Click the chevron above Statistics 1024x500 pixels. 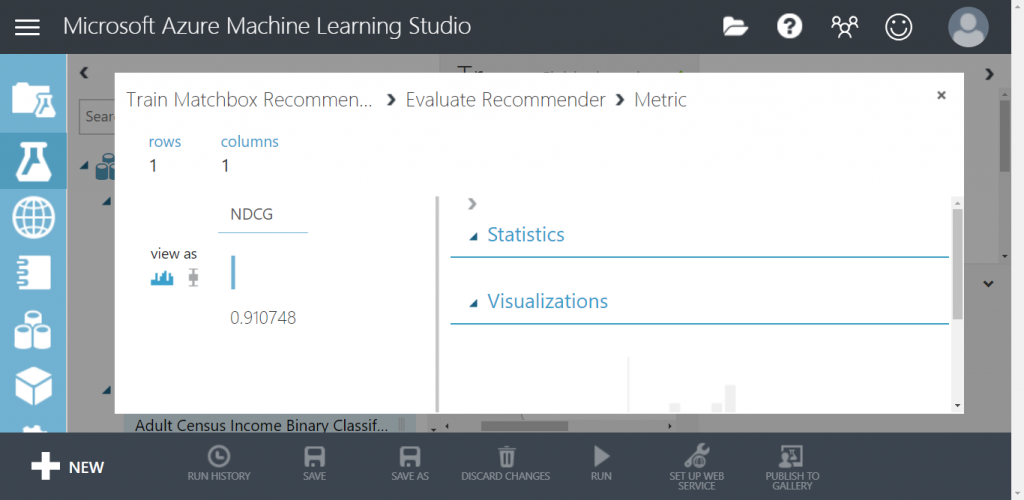(472, 204)
